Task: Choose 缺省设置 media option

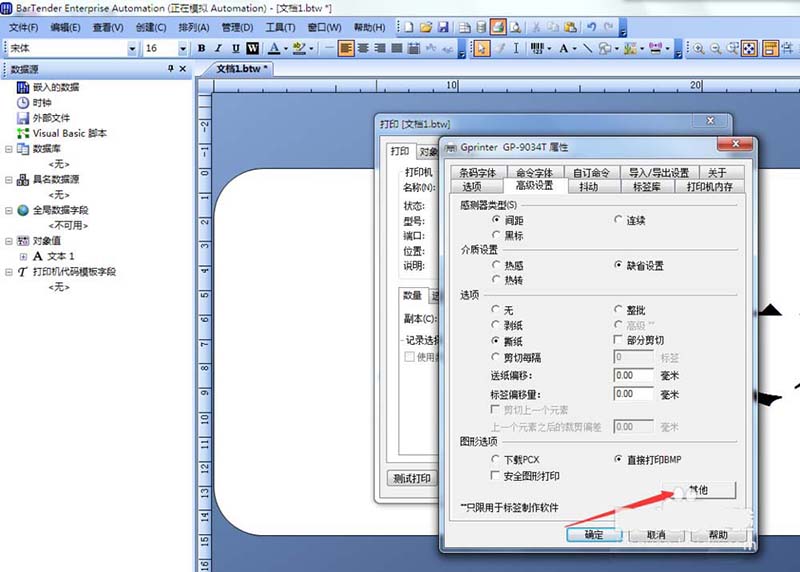Action: [x=618, y=265]
